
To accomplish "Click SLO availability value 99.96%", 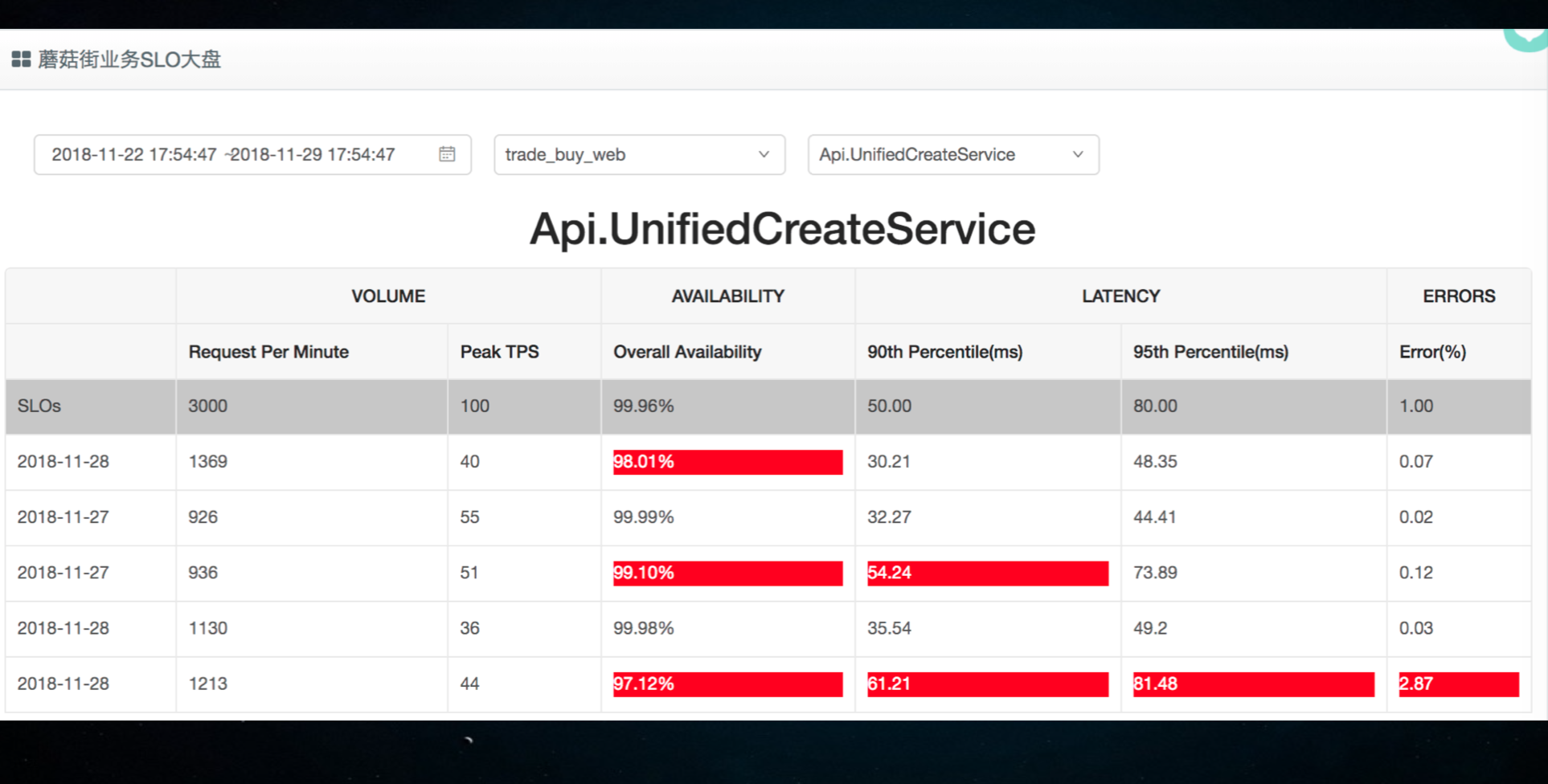I will point(644,406).
